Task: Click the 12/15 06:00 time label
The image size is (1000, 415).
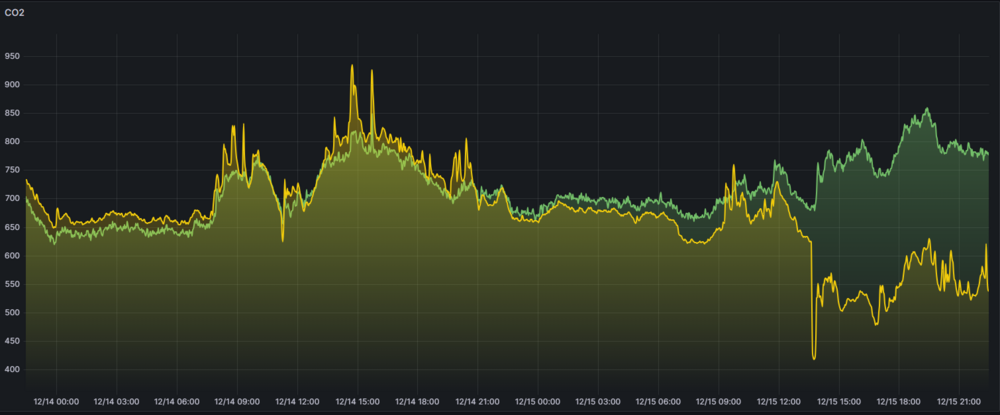Action: coord(658,402)
